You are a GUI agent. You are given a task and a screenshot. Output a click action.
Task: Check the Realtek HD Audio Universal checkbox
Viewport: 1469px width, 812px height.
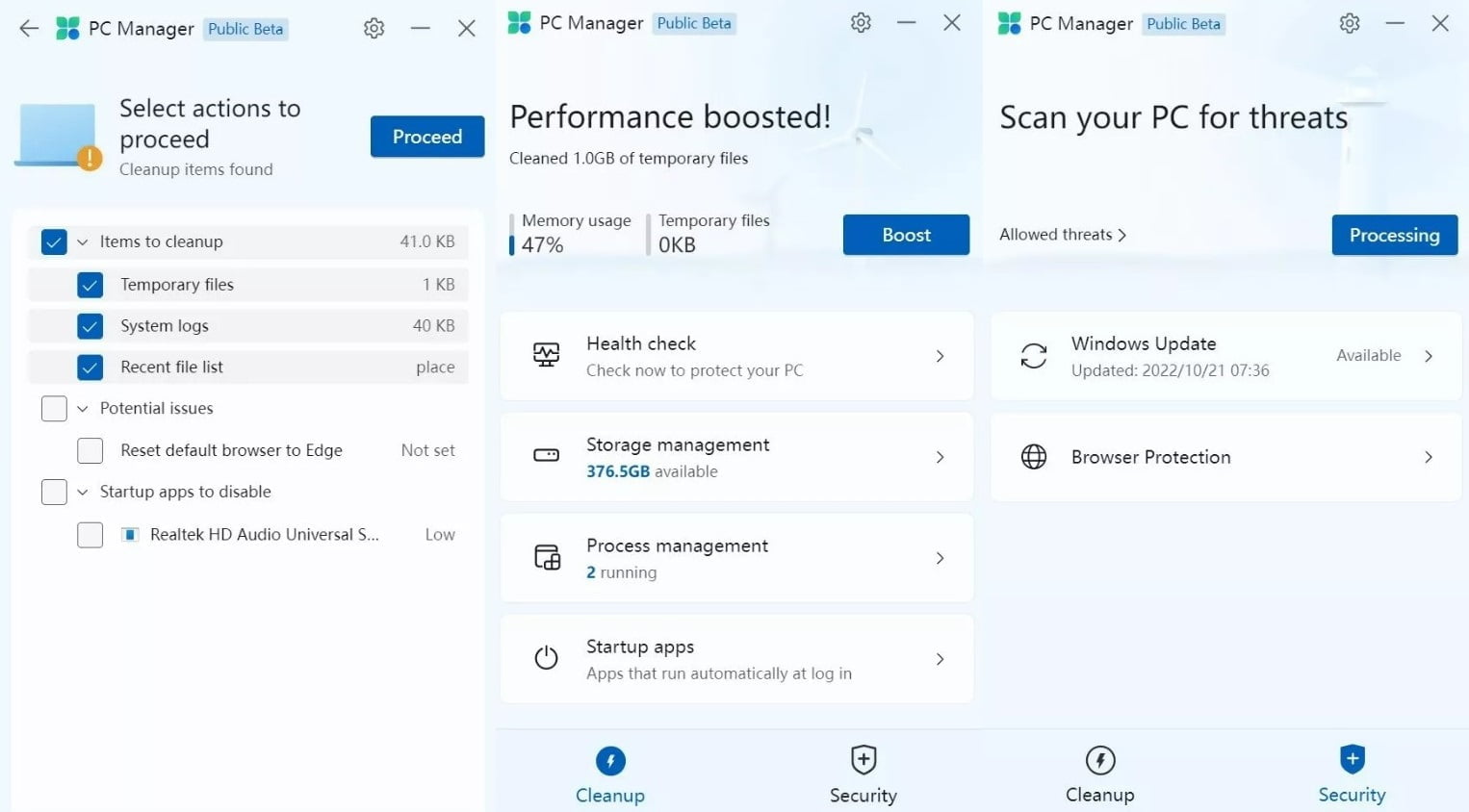[90, 535]
